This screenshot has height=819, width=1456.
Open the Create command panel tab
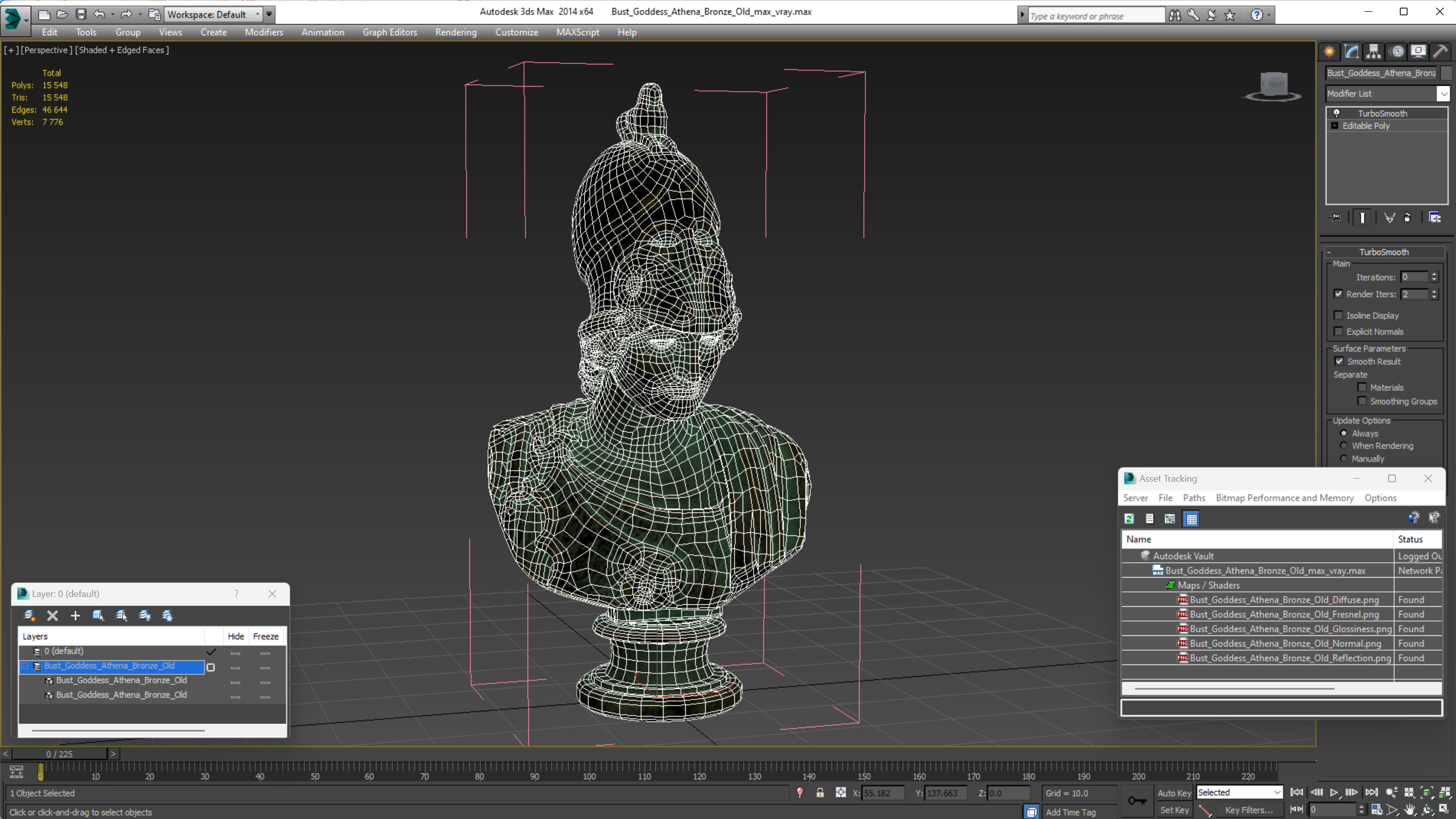tap(1329, 52)
